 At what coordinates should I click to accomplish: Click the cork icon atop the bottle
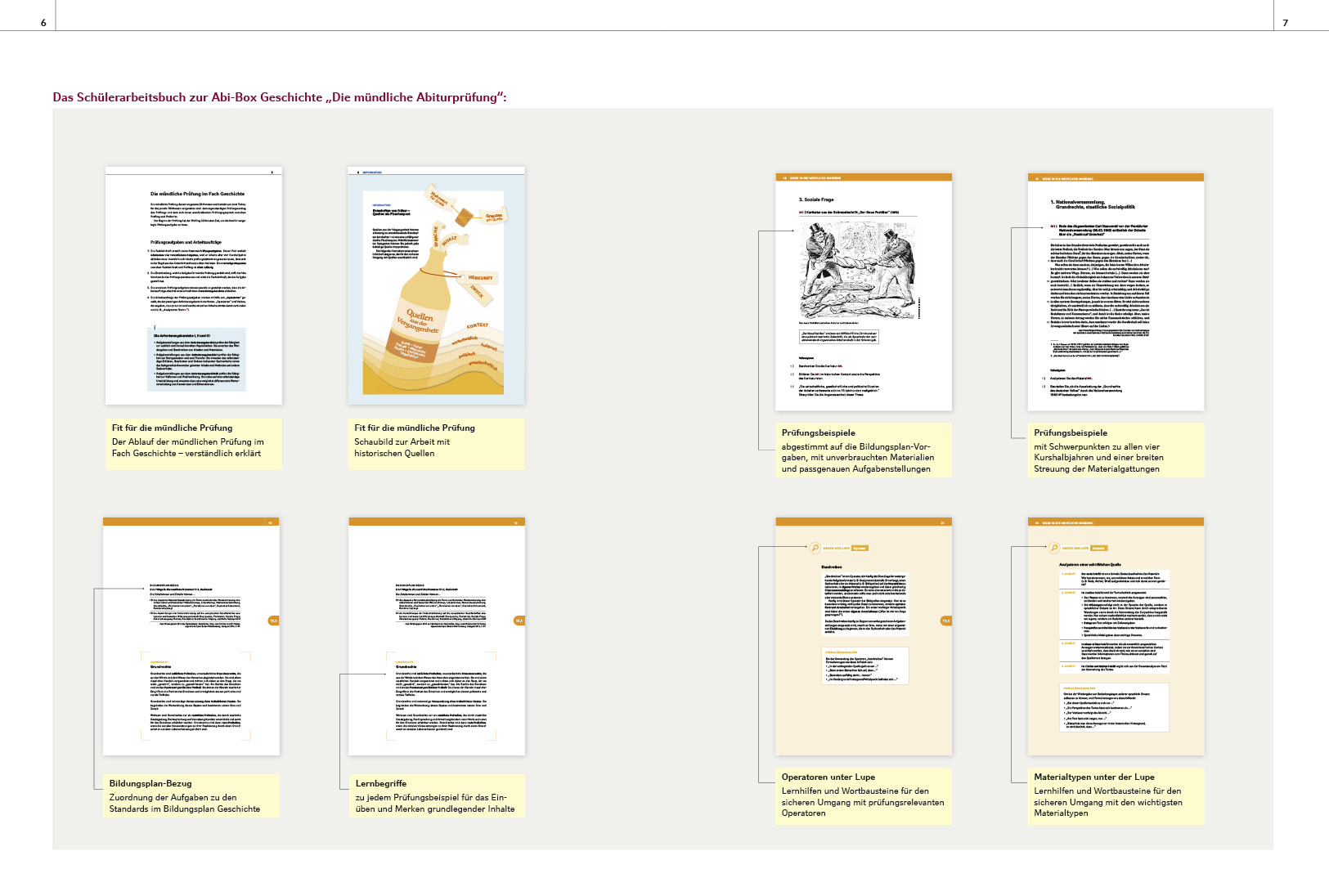pyautogui.click(x=465, y=216)
